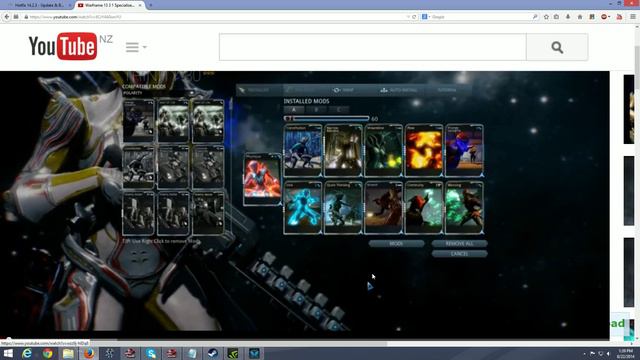Image resolution: width=640 pixels, height=360 pixels.
Task: Select mod configuration tab A
Action: (x=293, y=110)
